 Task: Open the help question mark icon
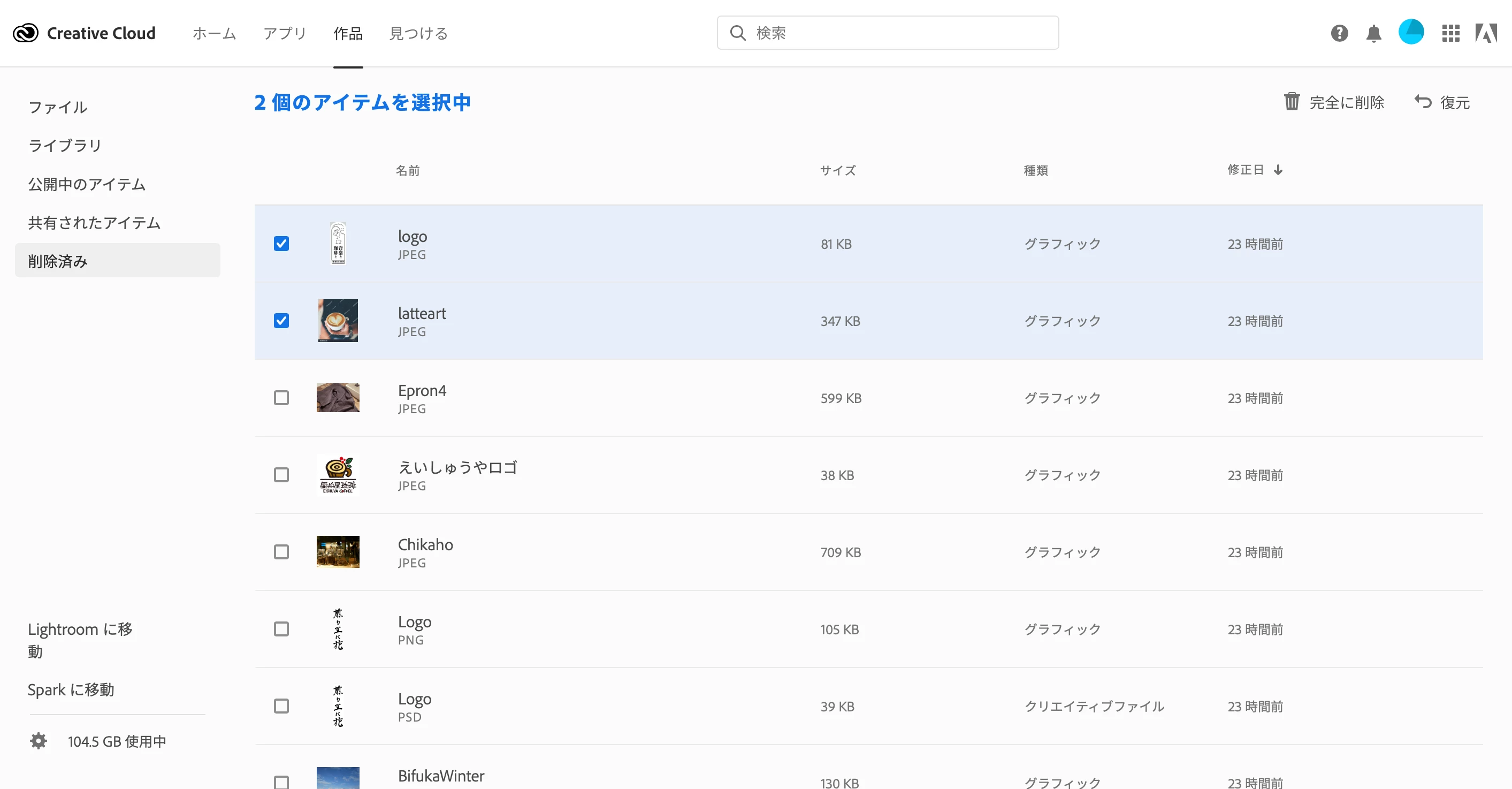point(1339,33)
